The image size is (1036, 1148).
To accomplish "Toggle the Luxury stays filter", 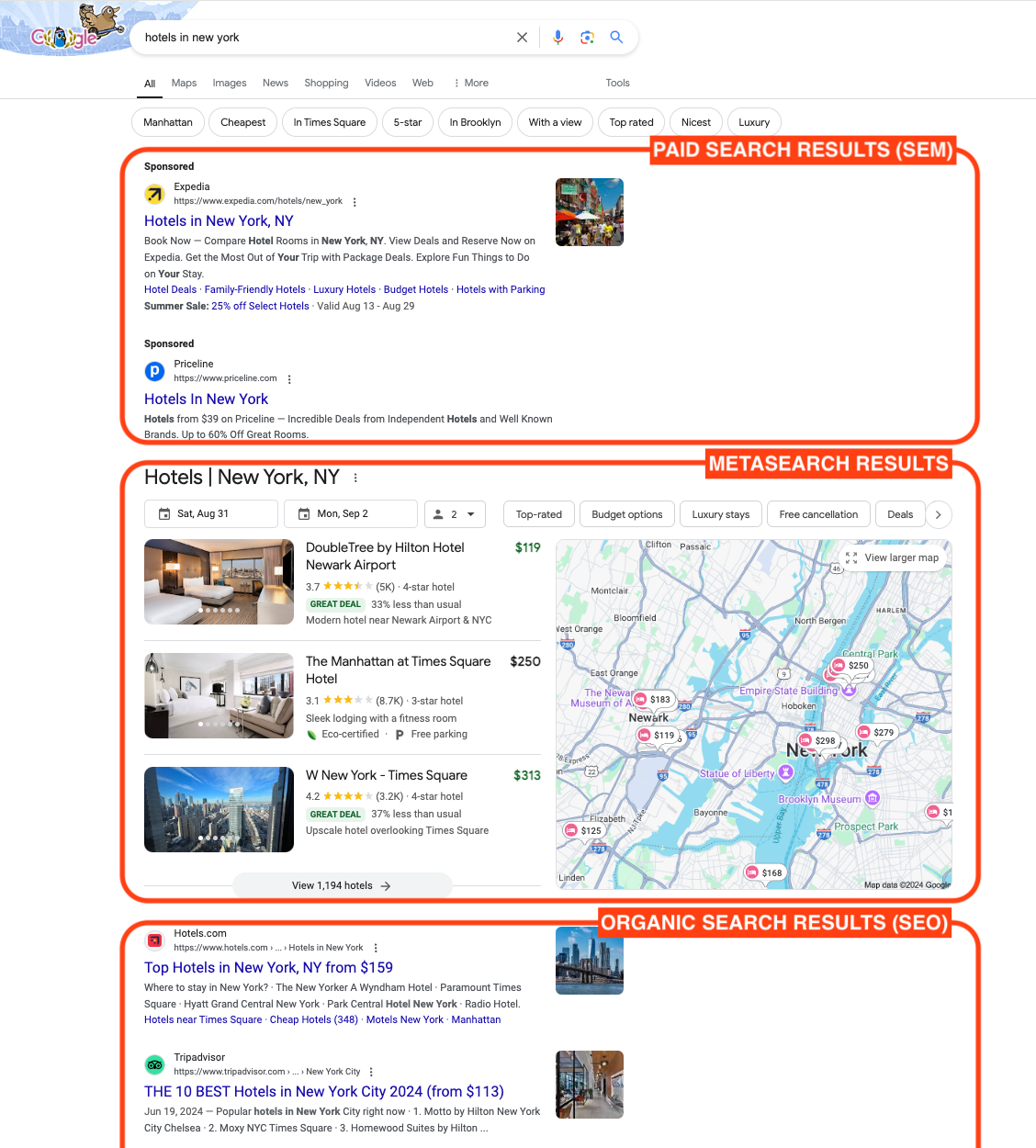I will [x=721, y=514].
